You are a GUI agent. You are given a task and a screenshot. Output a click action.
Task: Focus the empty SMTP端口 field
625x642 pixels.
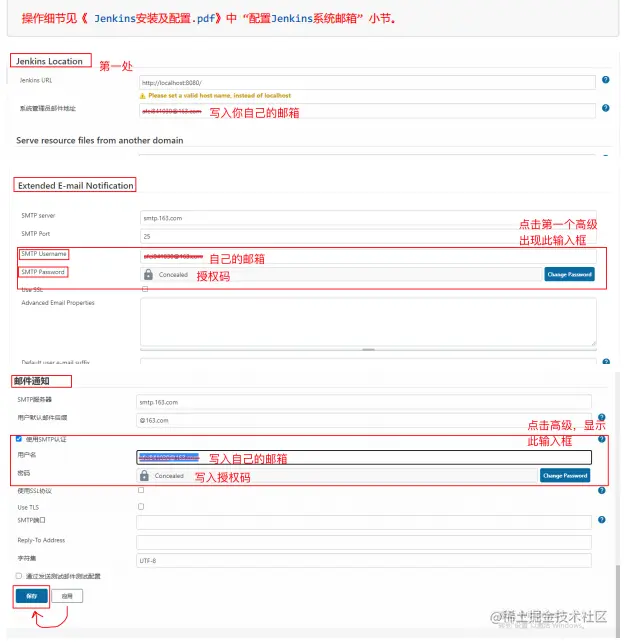[364, 522]
